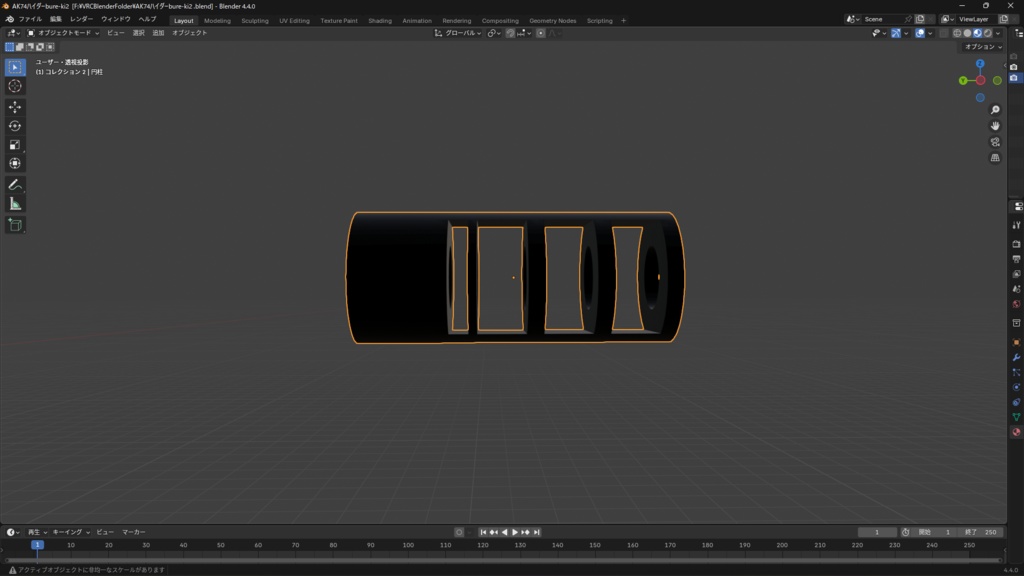Switch to rendered viewport shading

(x=987, y=33)
